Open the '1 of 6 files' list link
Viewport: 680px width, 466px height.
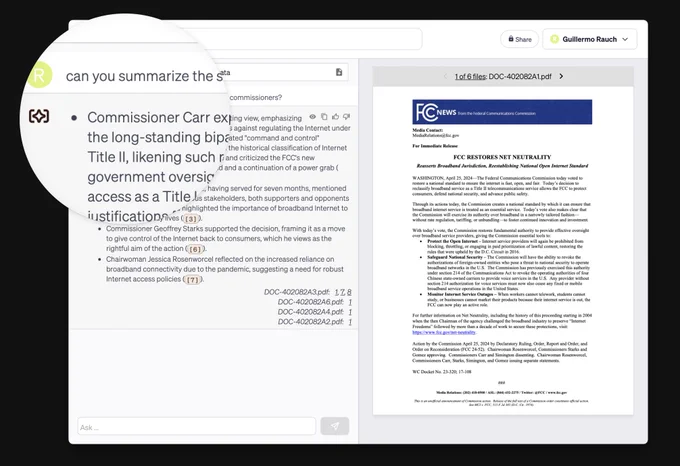471,77
